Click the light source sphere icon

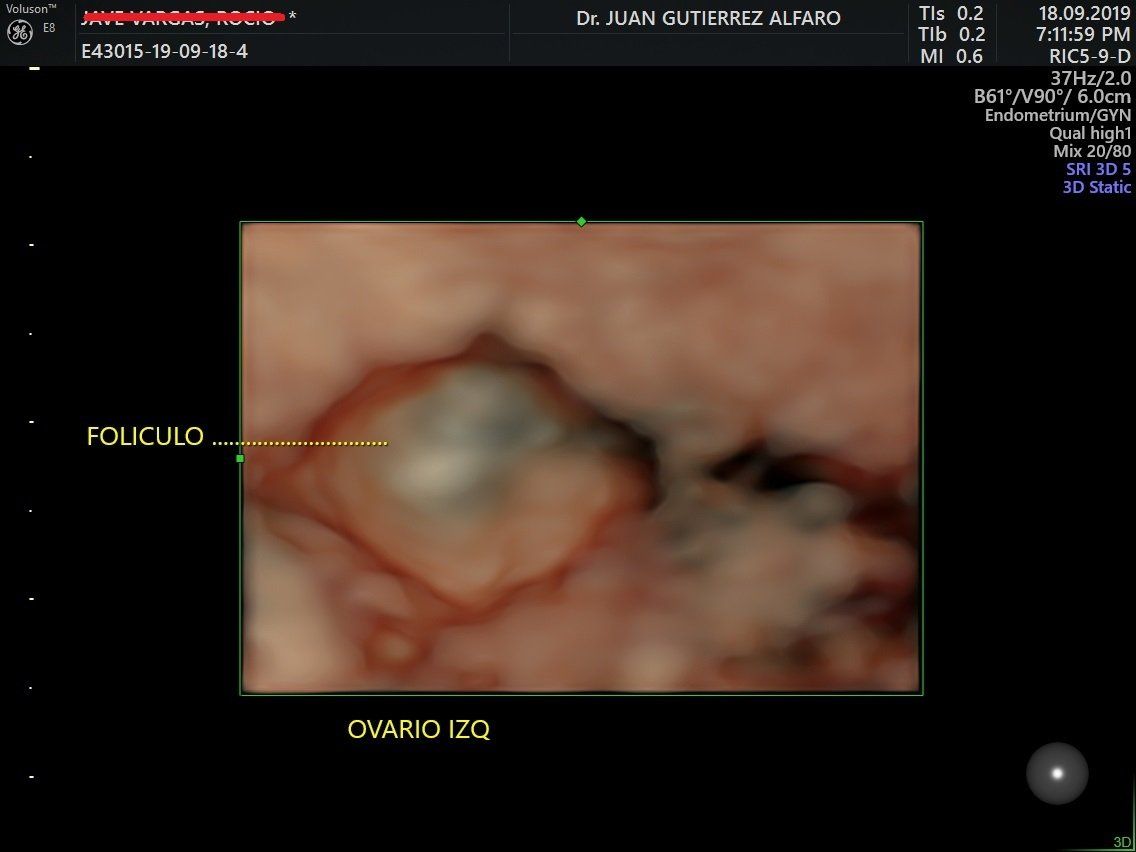(x=1057, y=773)
